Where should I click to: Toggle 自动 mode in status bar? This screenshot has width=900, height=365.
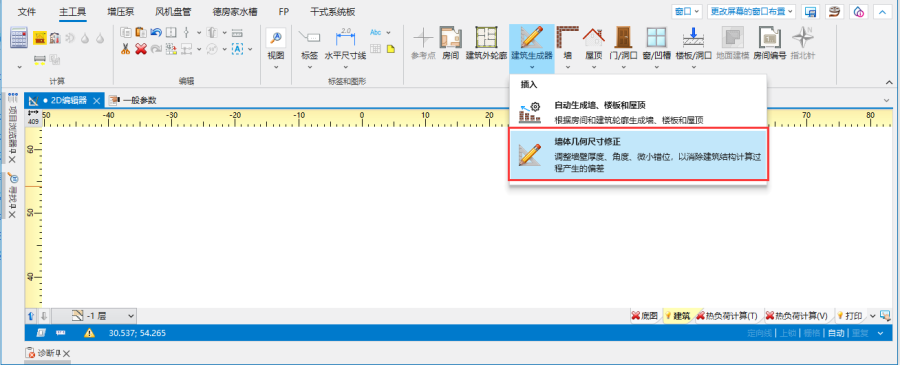836,333
